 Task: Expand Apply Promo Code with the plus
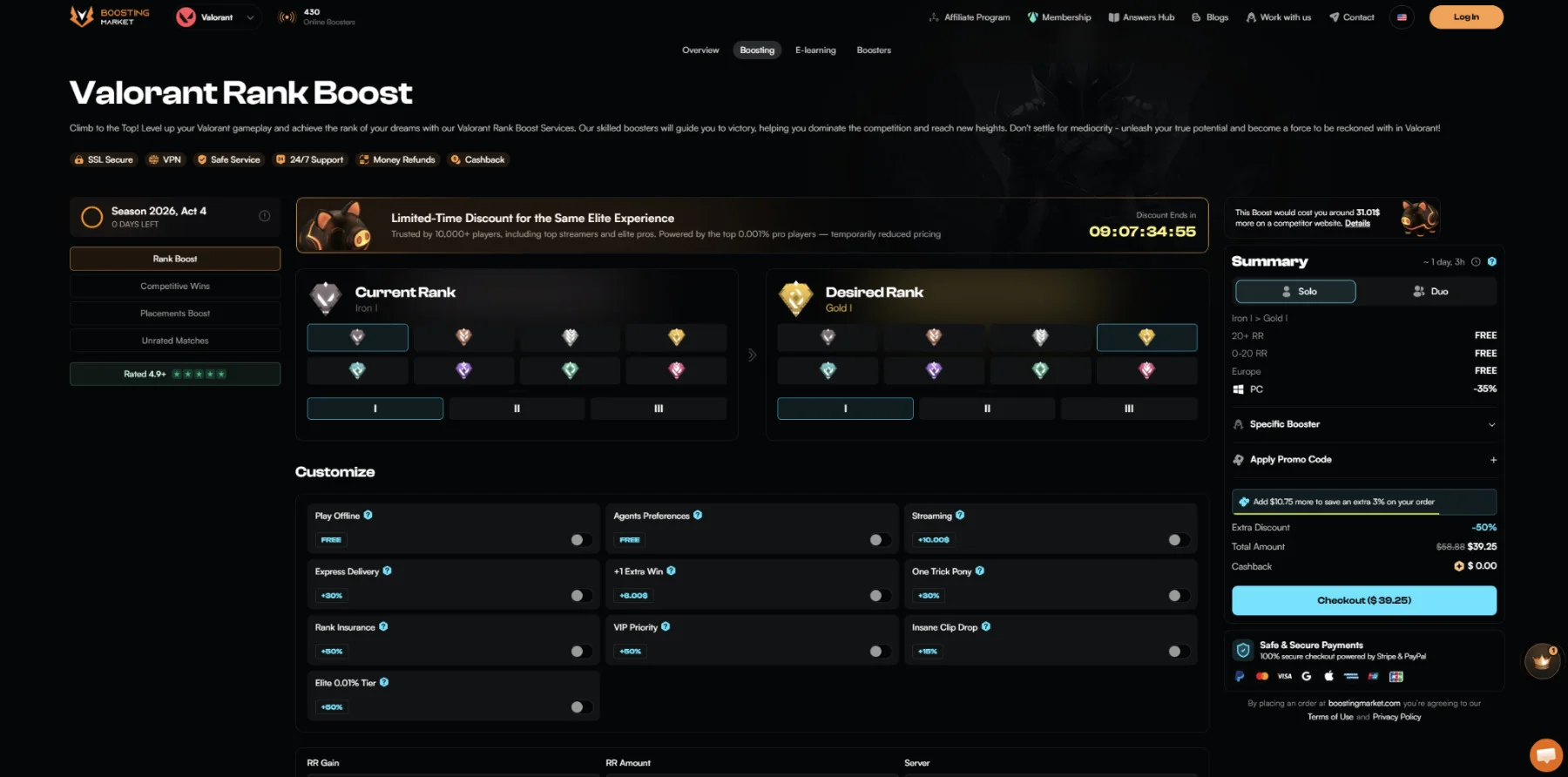tap(1493, 460)
